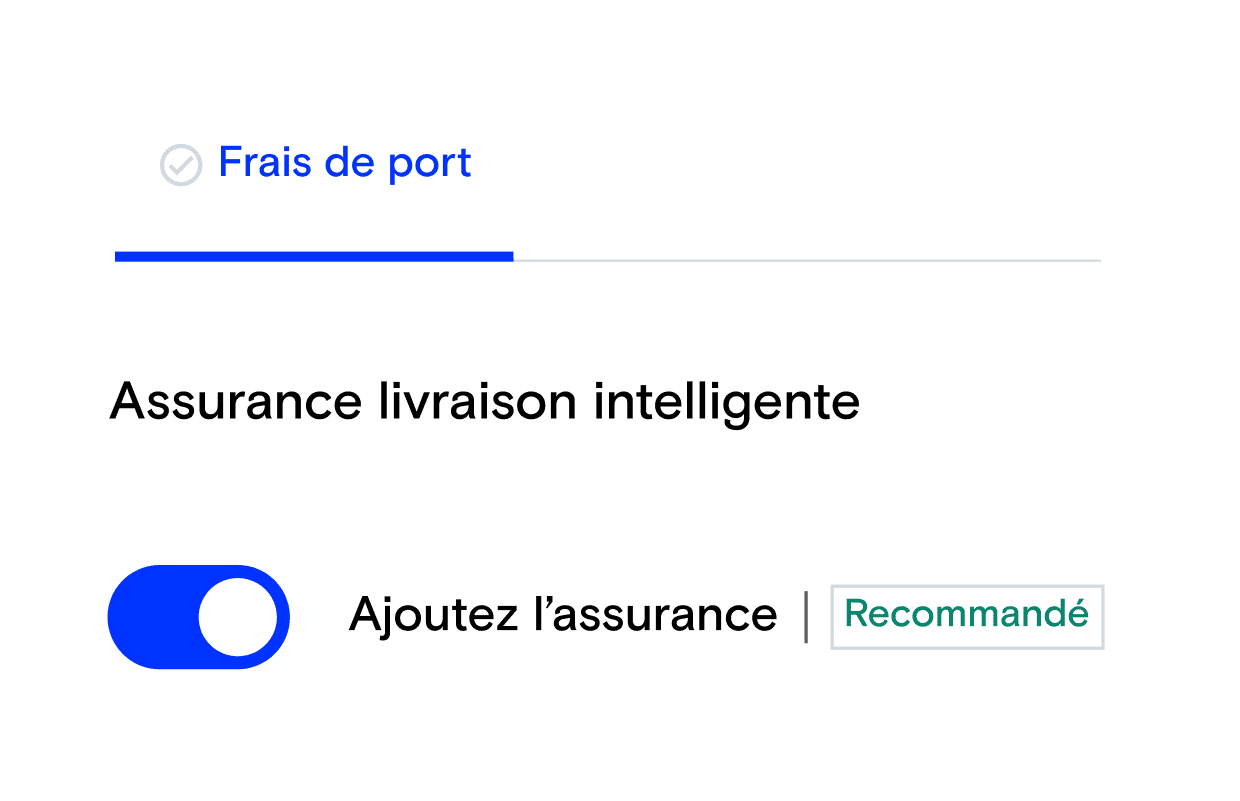Select the Assurance livraison intelligente heading
This screenshot has width=1240, height=801.
coord(484,402)
